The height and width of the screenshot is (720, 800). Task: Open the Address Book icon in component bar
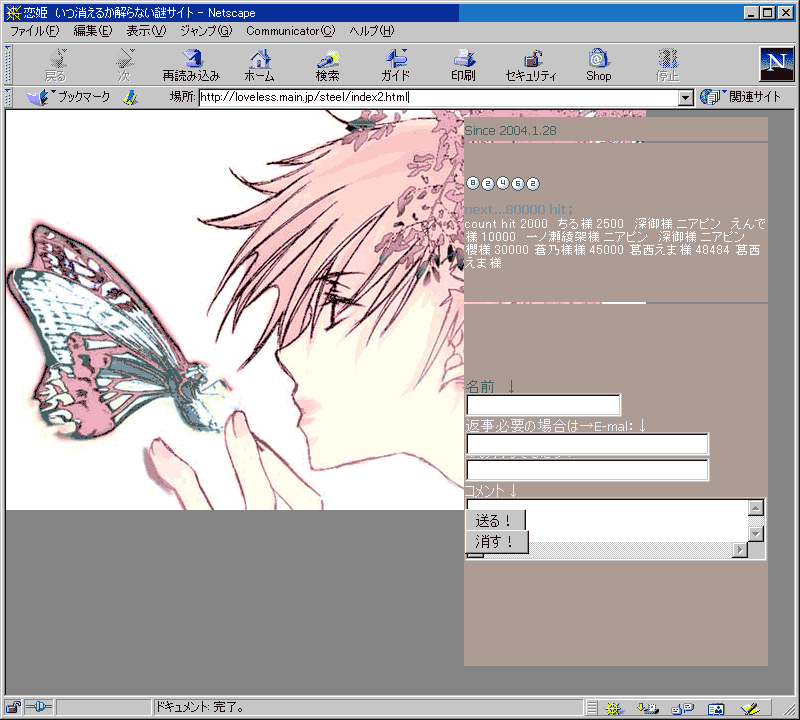[x=716, y=708]
